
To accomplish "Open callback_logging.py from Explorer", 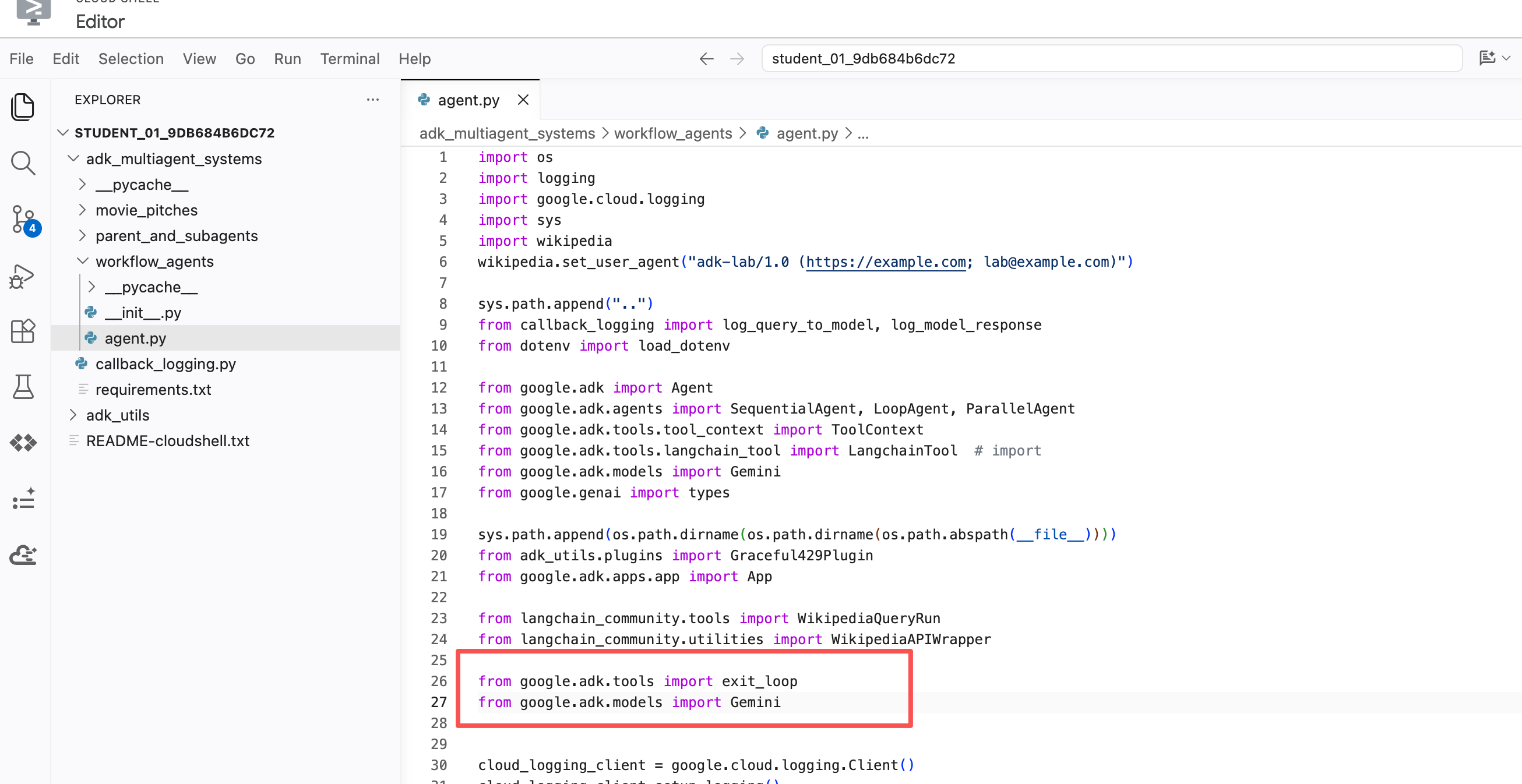I will click(x=165, y=364).
